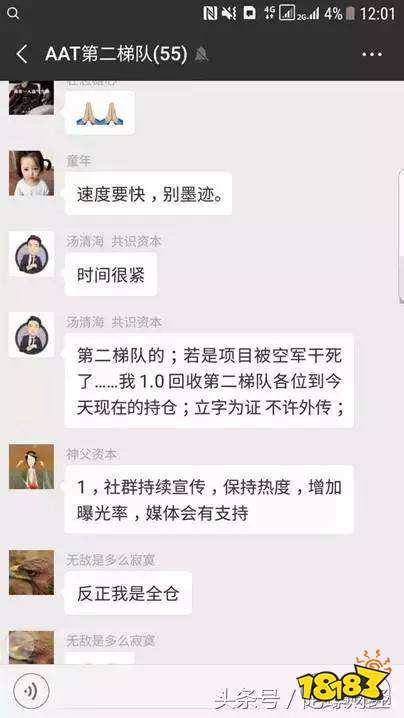Open the three-dot chat options menu
This screenshot has width=404, height=718.
371,54
